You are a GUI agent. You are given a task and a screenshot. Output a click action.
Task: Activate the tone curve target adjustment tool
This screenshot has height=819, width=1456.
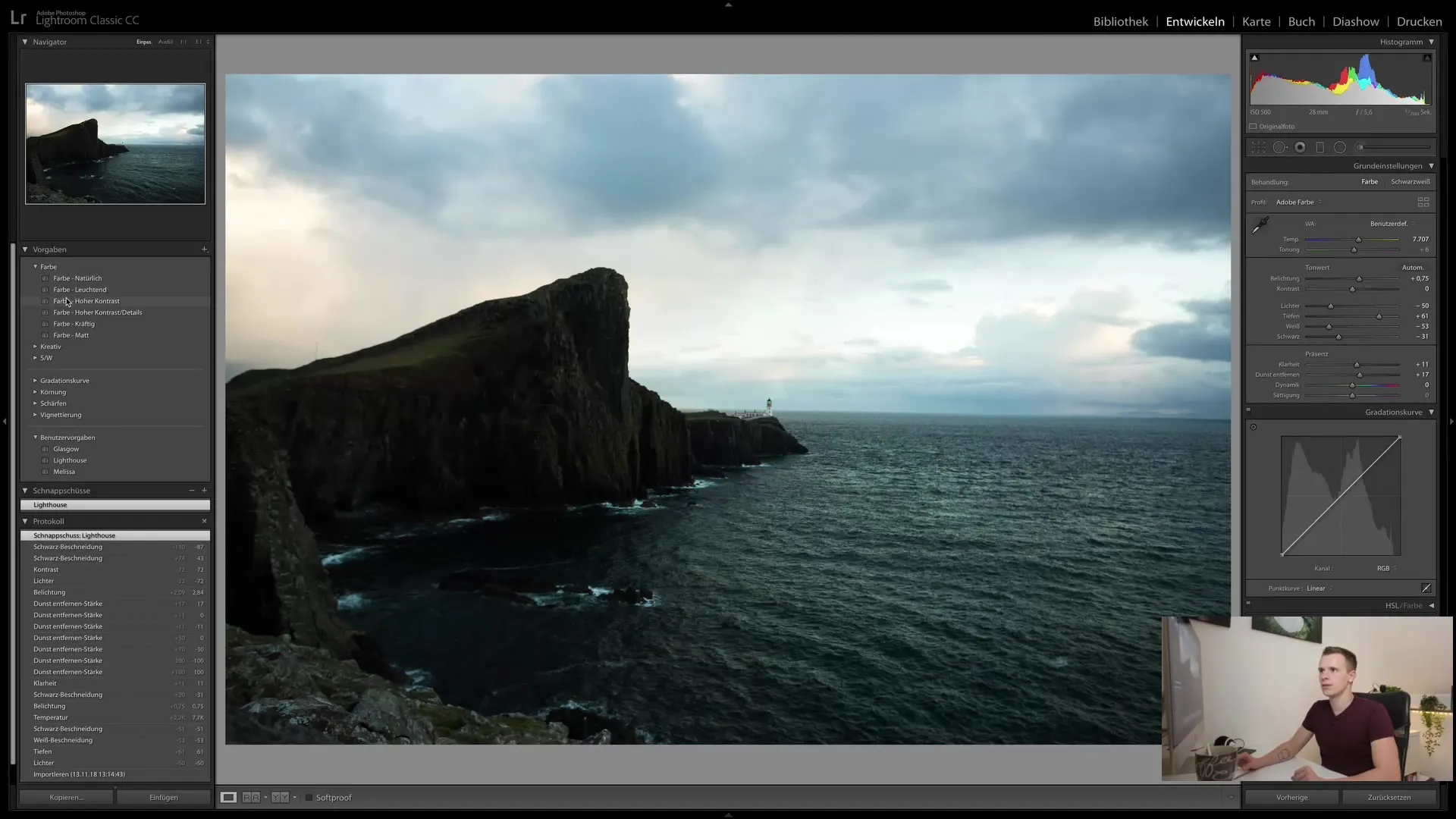pyautogui.click(x=1254, y=427)
